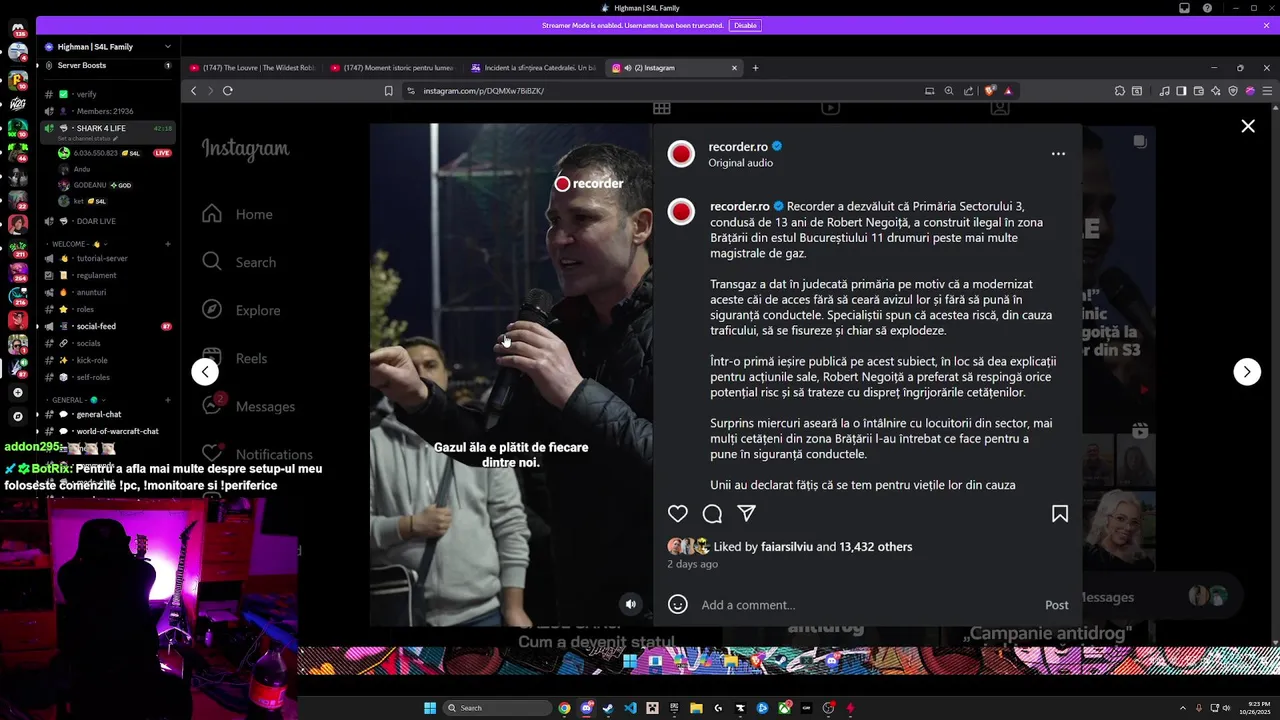Open Google Chrome from taskbar
This screenshot has width=1280, height=720.
[x=565, y=708]
